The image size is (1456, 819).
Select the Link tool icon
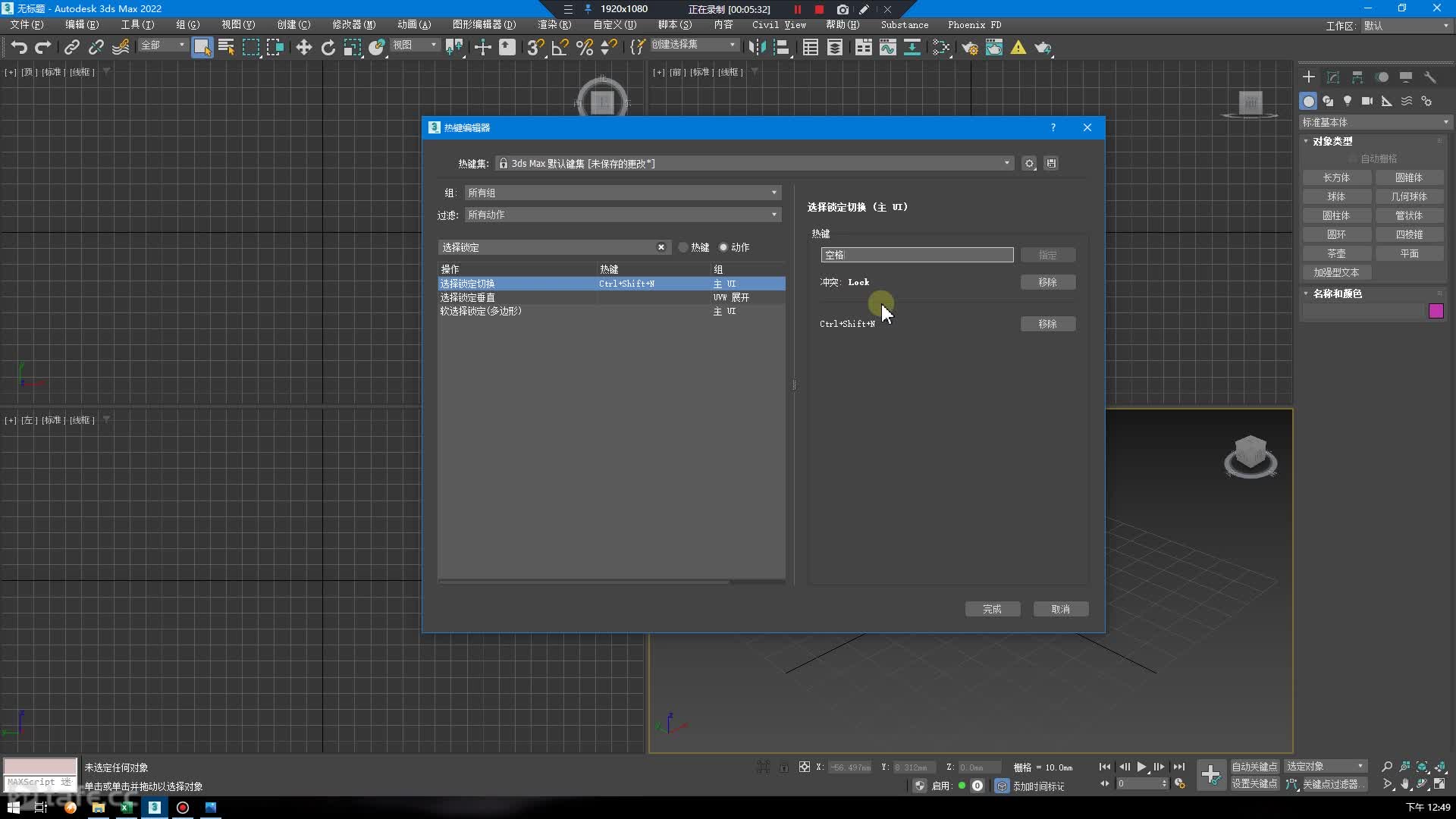click(x=72, y=47)
